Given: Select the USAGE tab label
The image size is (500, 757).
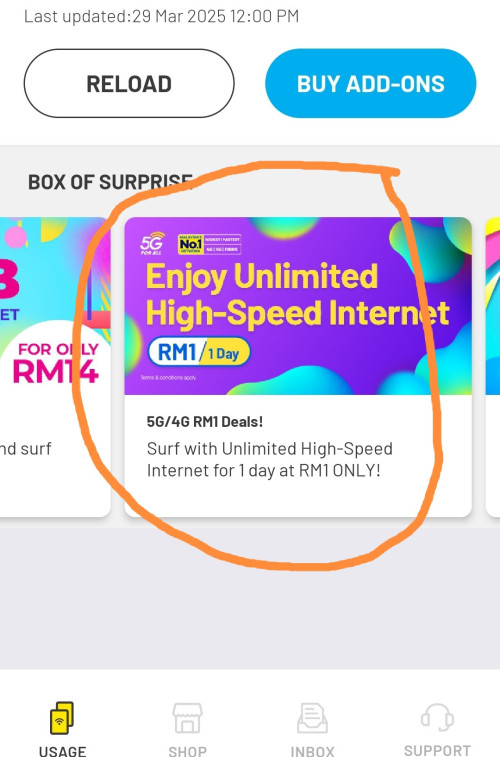Looking at the screenshot, I should pyautogui.click(x=62, y=751).
